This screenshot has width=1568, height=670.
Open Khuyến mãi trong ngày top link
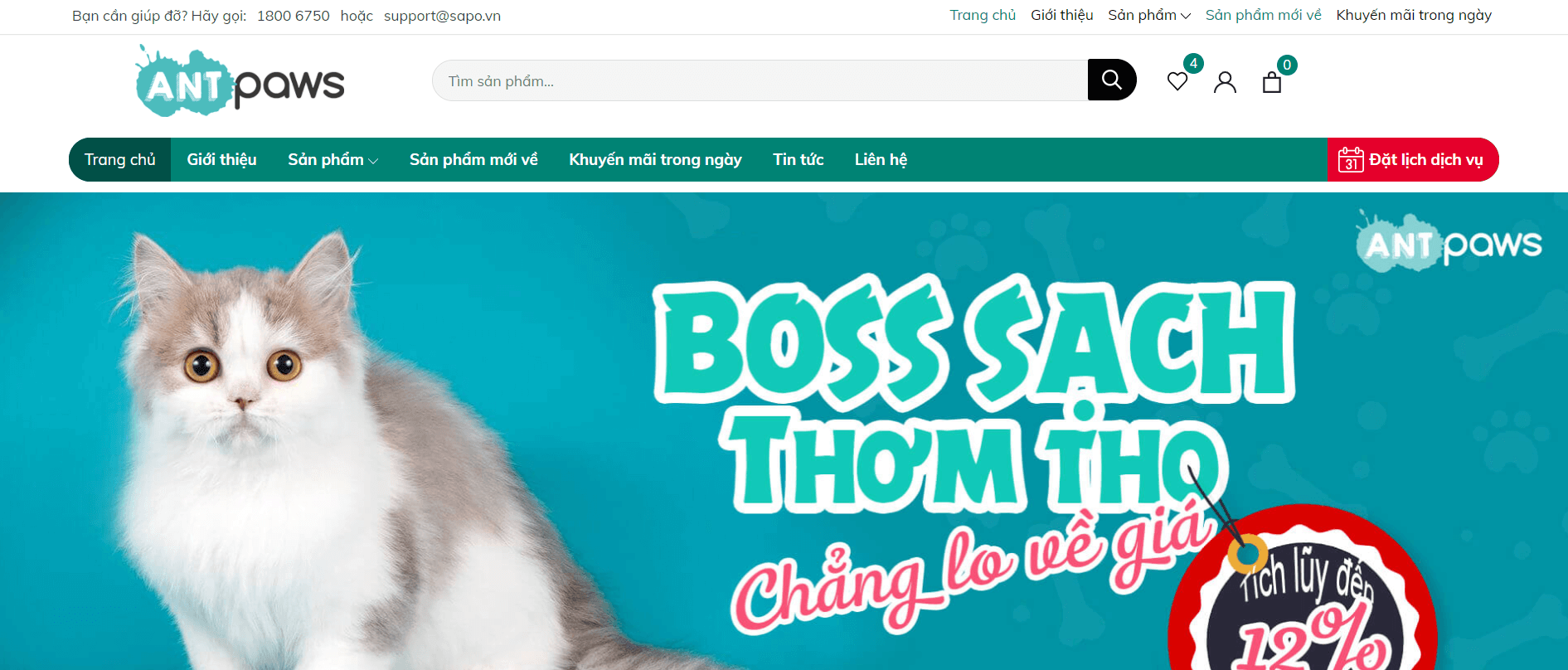[1414, 15]
